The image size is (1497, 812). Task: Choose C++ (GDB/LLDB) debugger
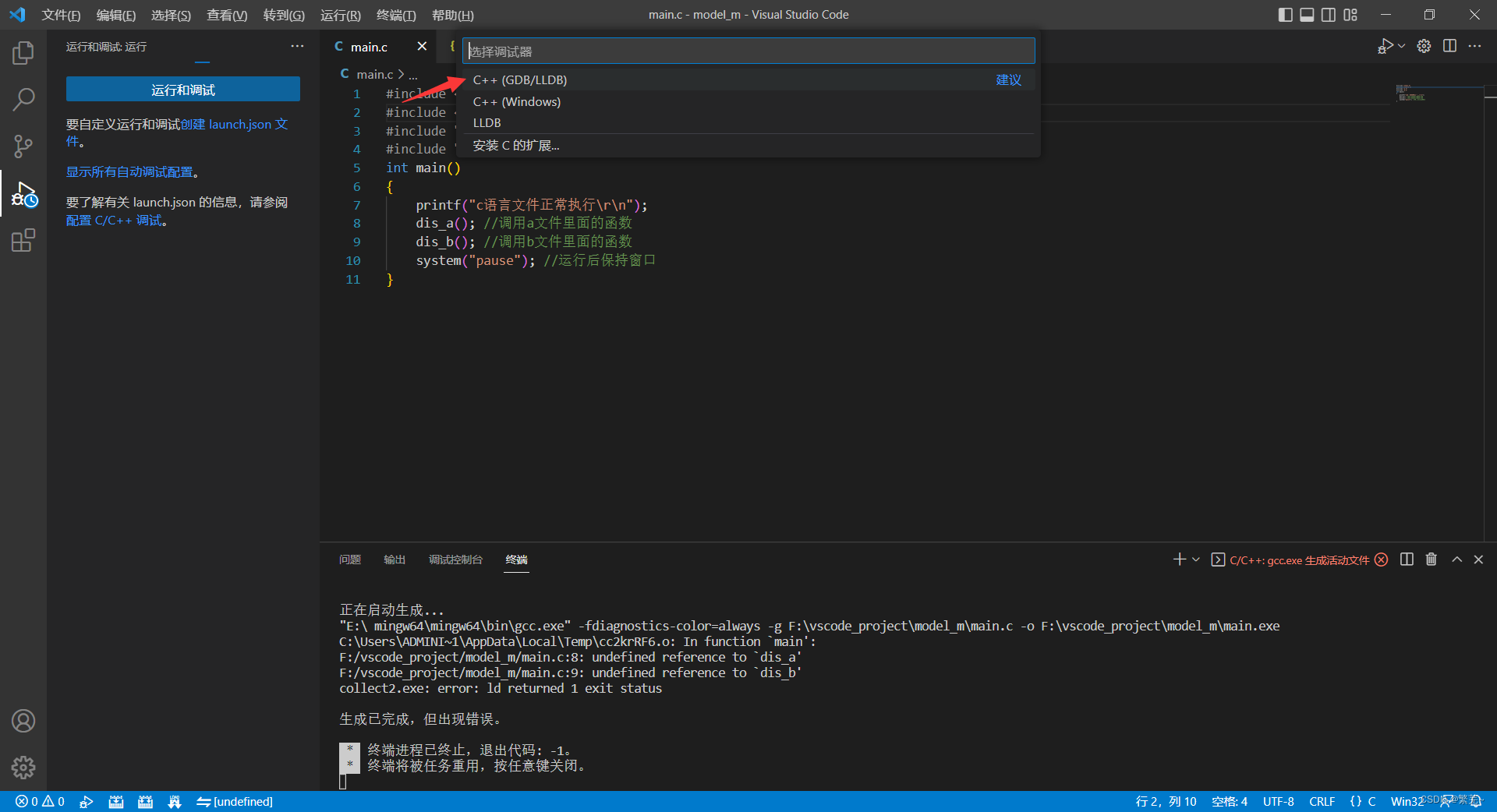point(748,80)
